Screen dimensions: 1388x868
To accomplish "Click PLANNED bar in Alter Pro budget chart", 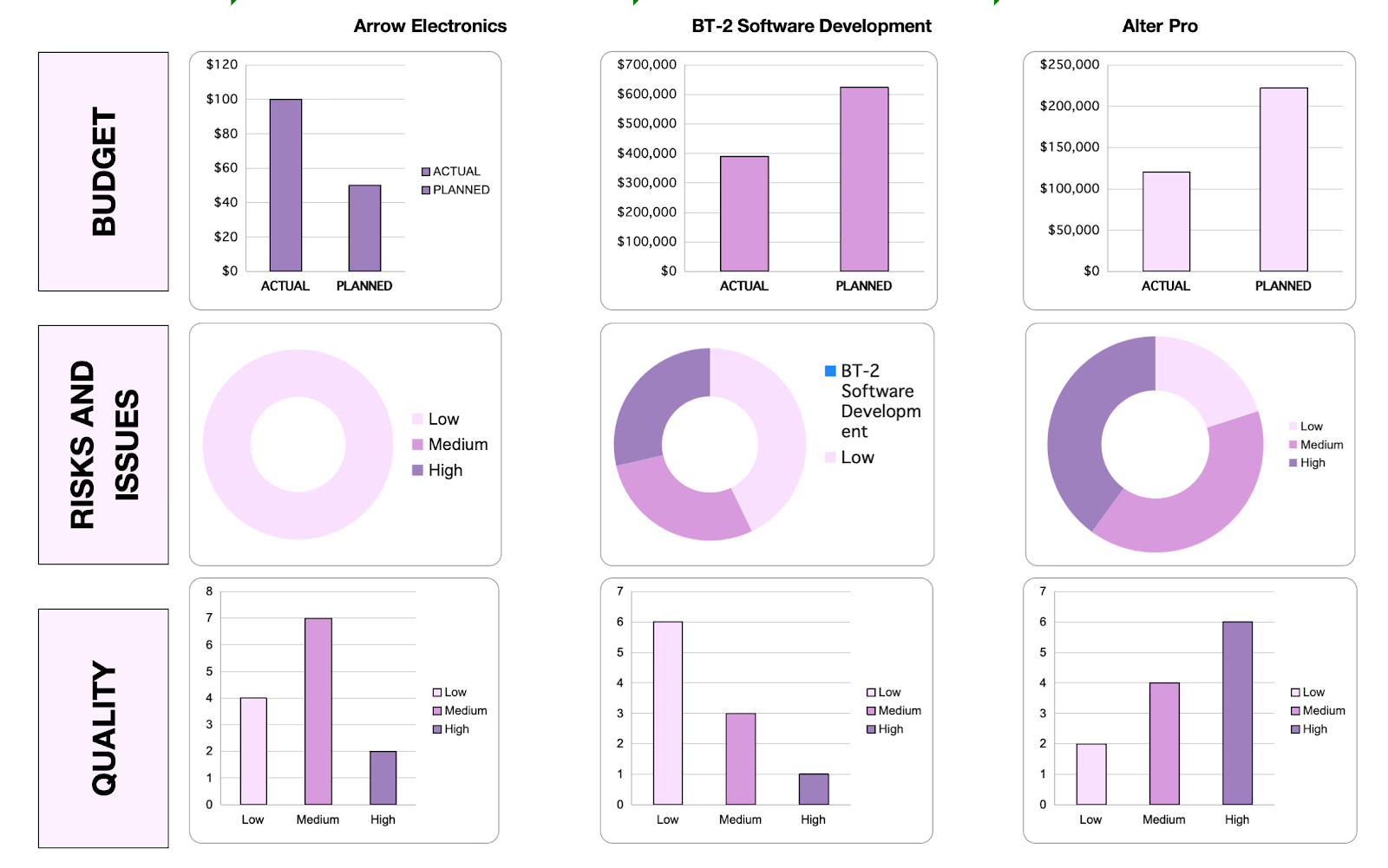I will [x=1283, y=179].
